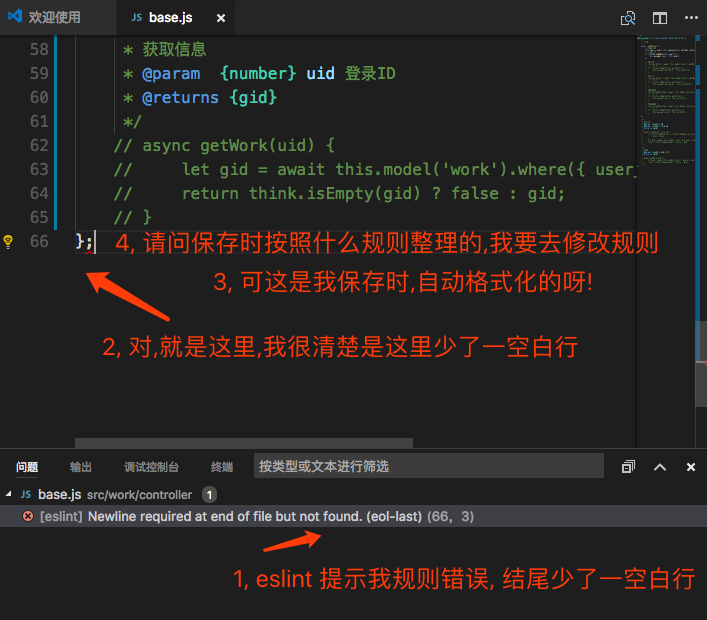Click line number 58 in the gutter
Screen dimensions: 707x620
coord(39,49)
